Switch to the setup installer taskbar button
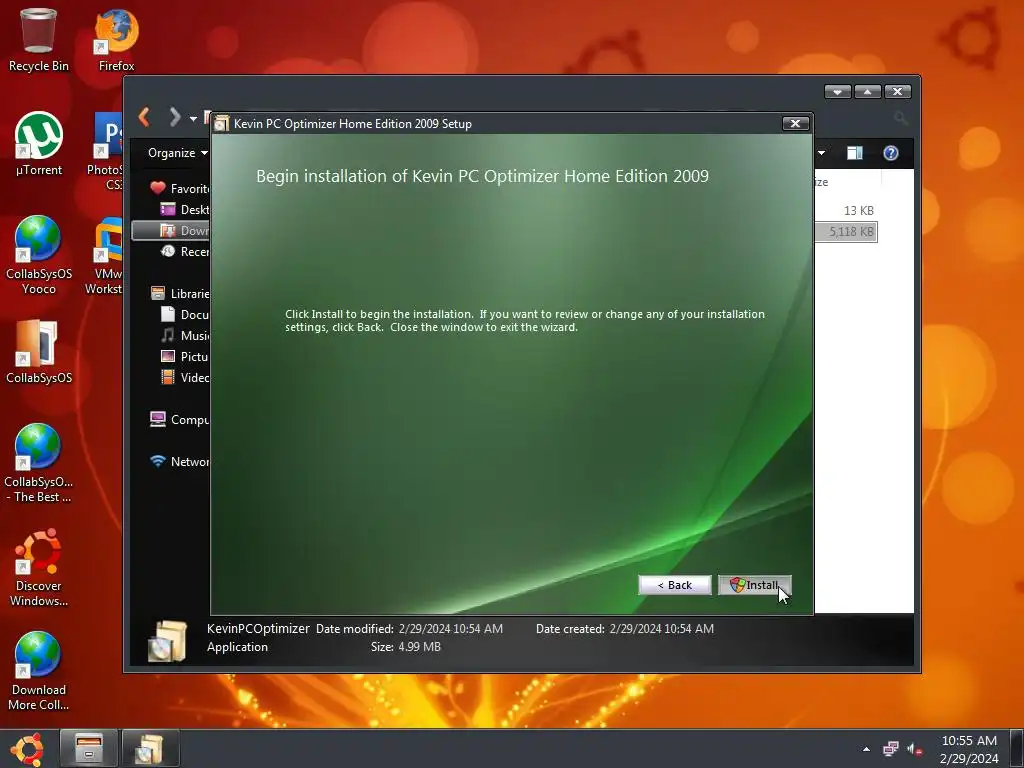 pyautogui.click(x=151, y=748)
